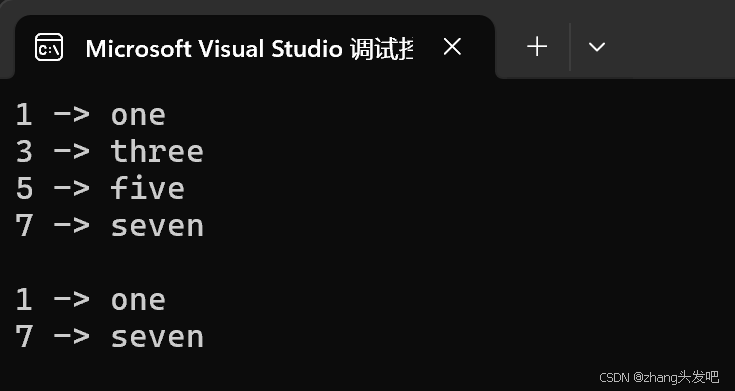Click the word "three" in the output

coord(157,152)
